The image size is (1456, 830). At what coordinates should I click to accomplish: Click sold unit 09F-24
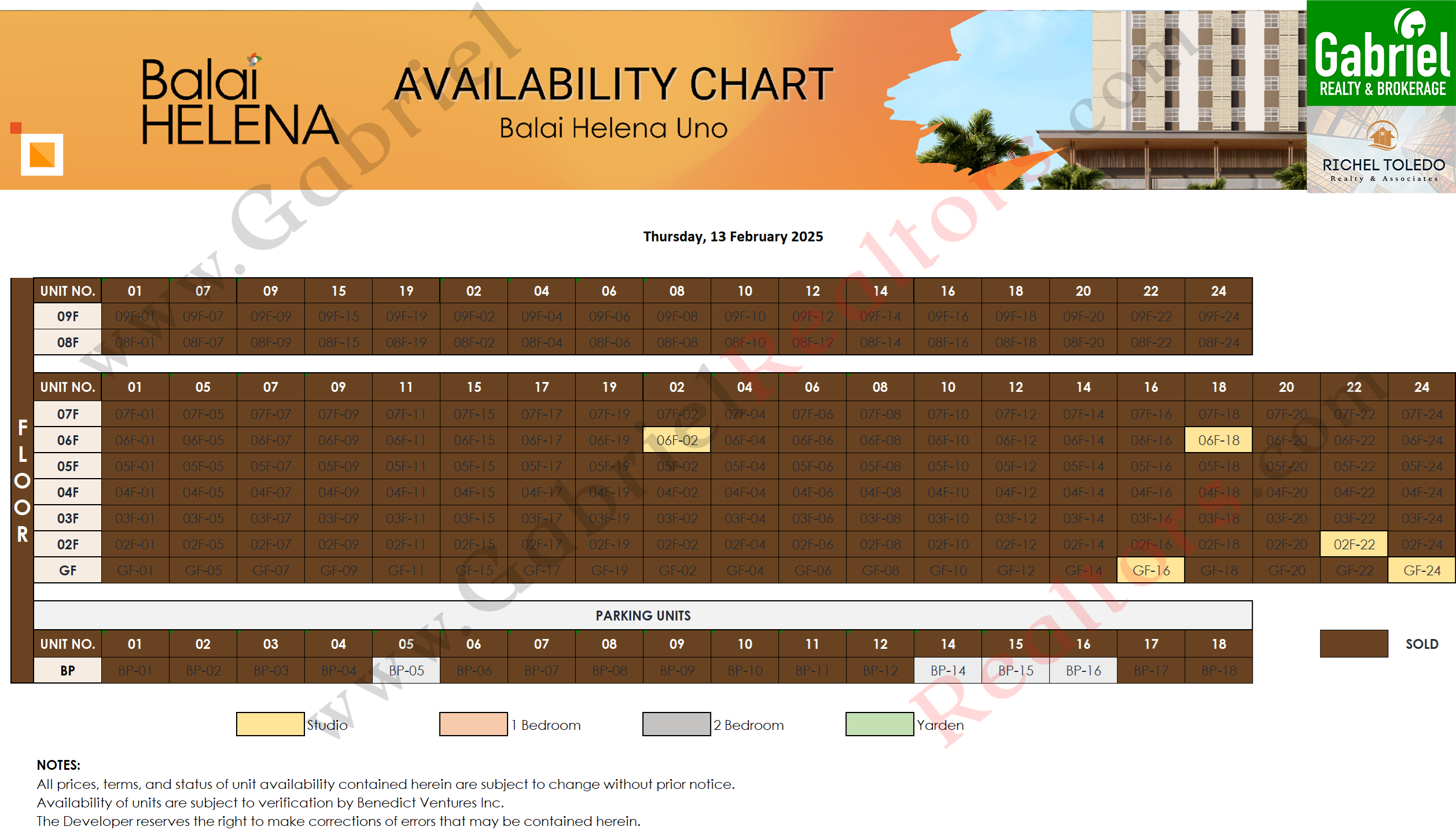1219,317
